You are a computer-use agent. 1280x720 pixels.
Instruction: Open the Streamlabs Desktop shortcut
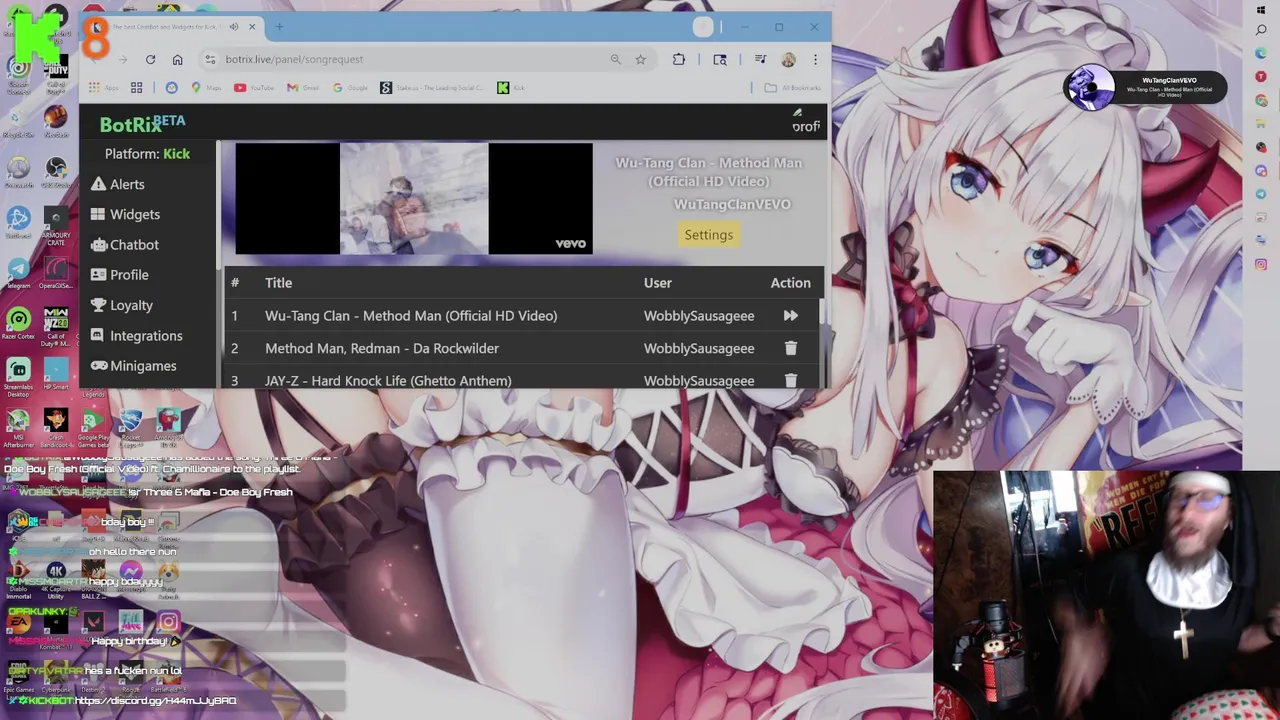pyautogui.click(x=18, y=376)
